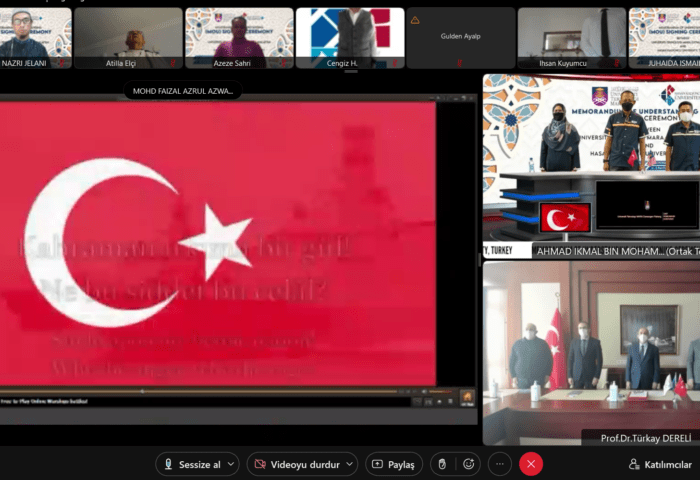
Task: Open the emoji reactions icon
Action: (468, 464)
